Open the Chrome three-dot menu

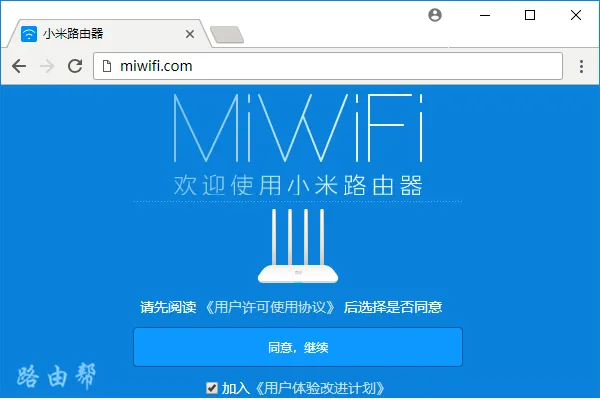pyautogui.click(x=581, y=67)
